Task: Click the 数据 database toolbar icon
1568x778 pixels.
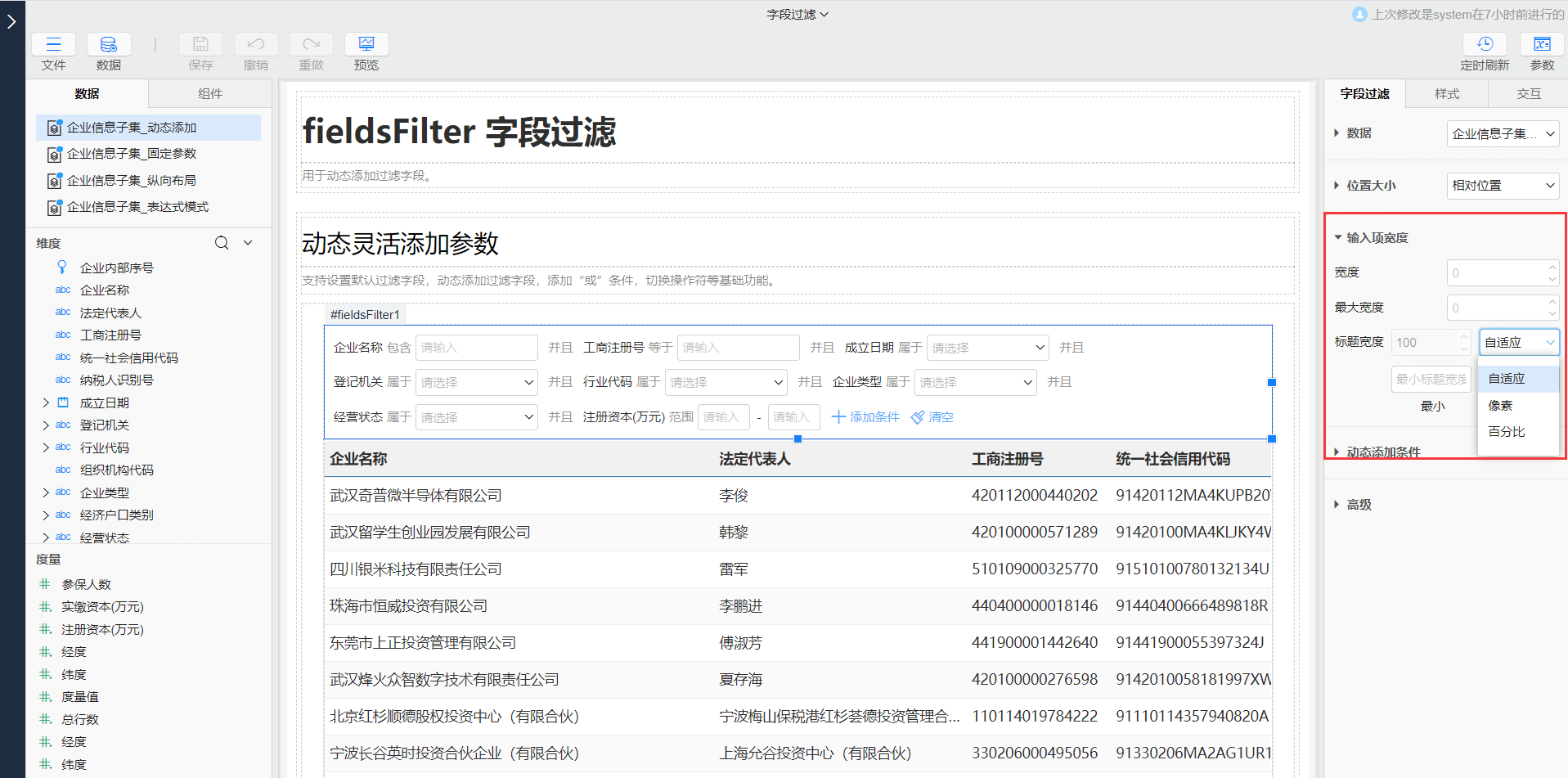Action: point(108,44)
